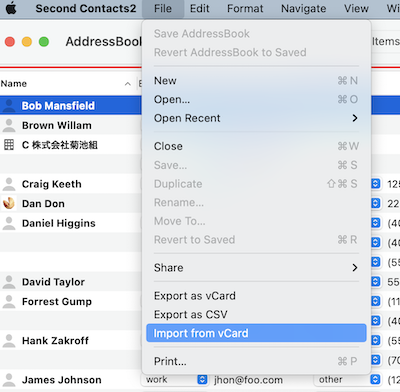Select the David Taylor contact

pyautogui.click(x=53, y=282)
